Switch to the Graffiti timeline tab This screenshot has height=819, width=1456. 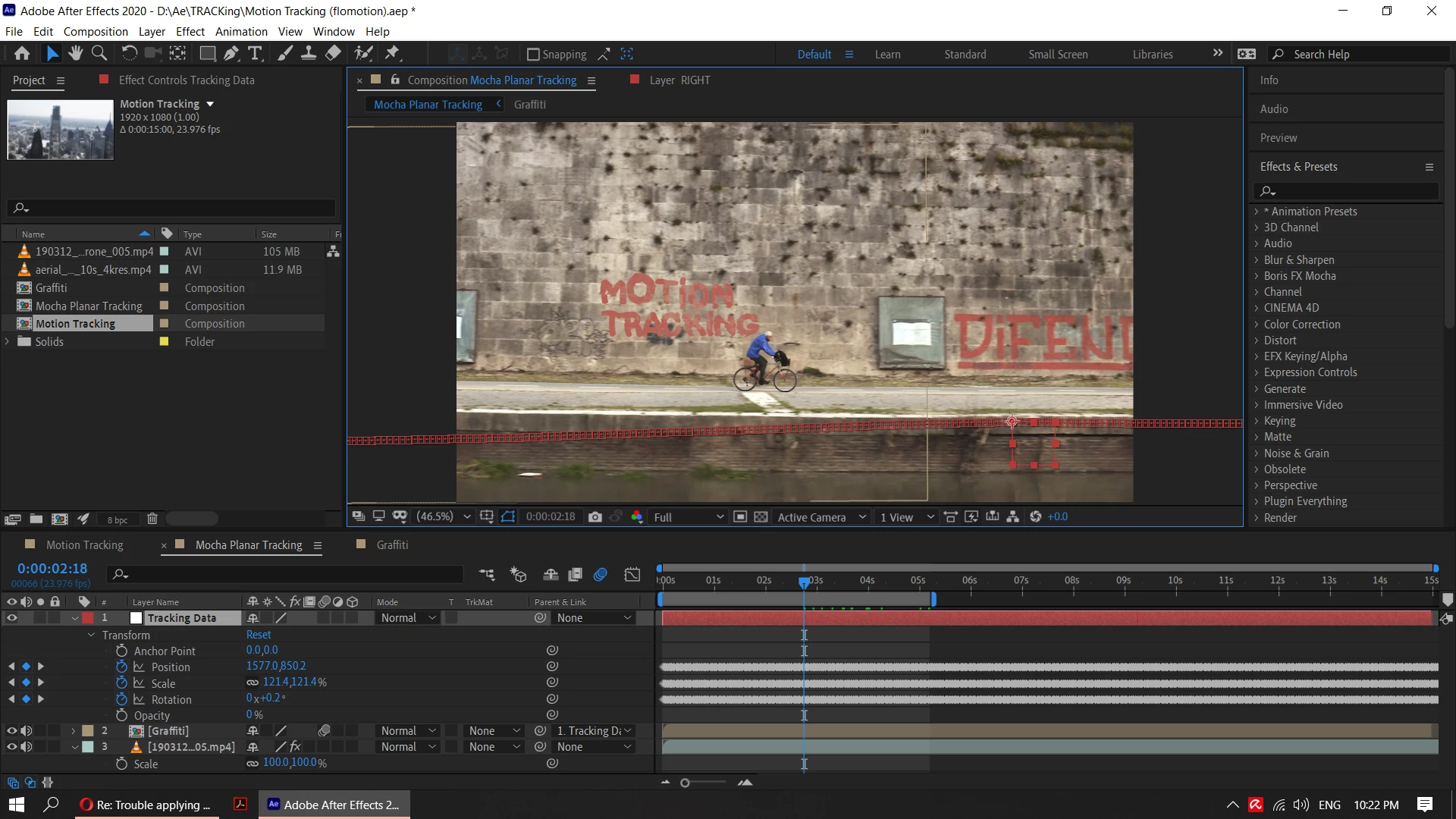click(x=392, y=545)
